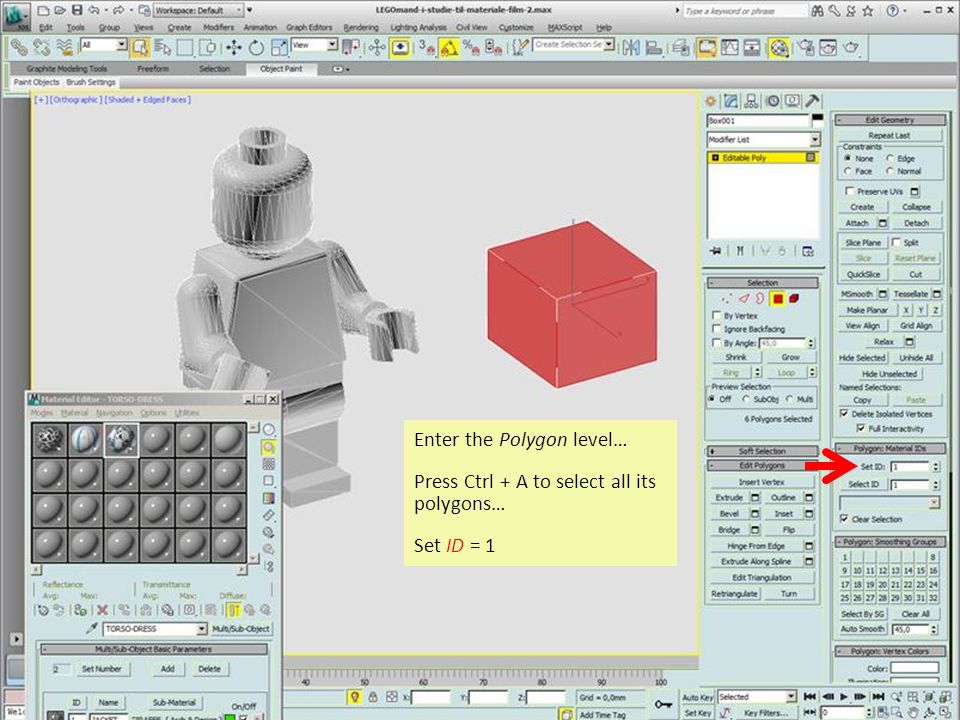Screen dimensions: 960x720
Task: Open the Motion command panel tab
Action: click(x=772, y=101)
